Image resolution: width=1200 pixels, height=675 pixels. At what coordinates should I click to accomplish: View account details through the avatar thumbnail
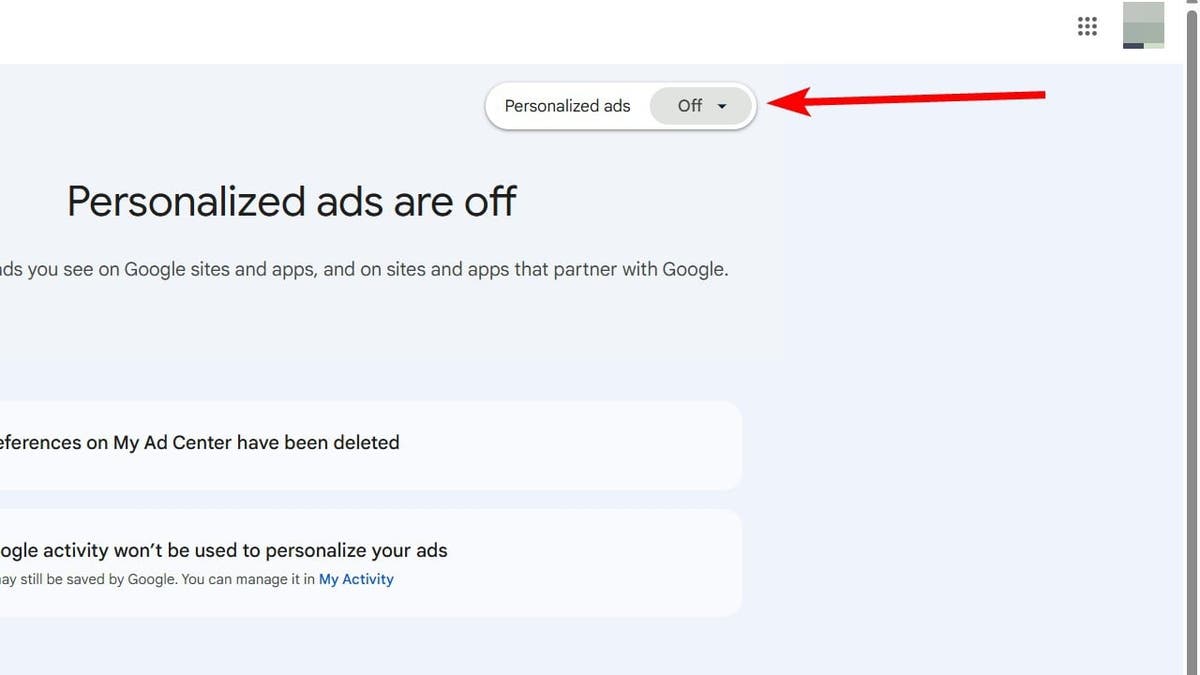coord(1143,25)
